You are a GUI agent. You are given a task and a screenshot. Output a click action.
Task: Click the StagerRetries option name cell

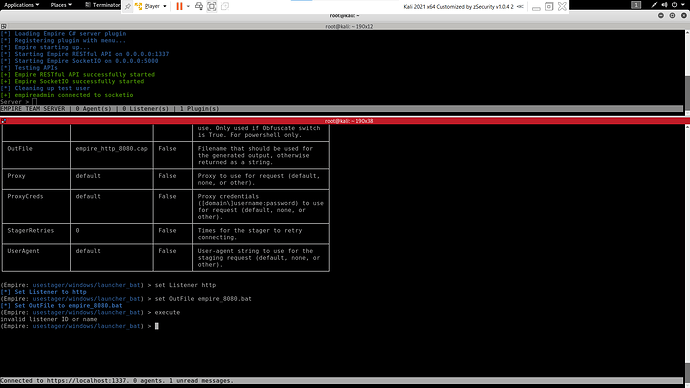point(30,231)
